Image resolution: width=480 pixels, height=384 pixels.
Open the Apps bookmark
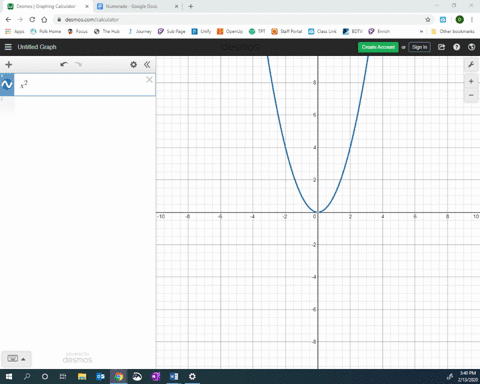coord(15,31)
